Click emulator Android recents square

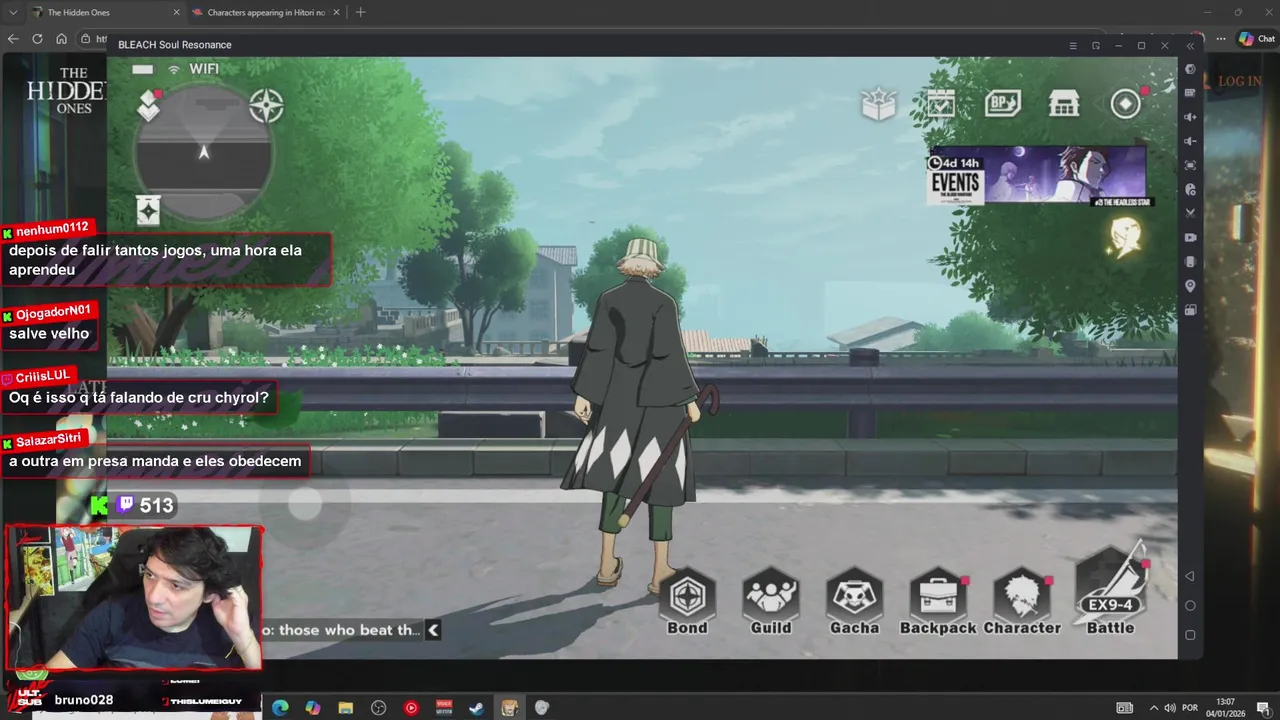click(x=1190, y=634)
